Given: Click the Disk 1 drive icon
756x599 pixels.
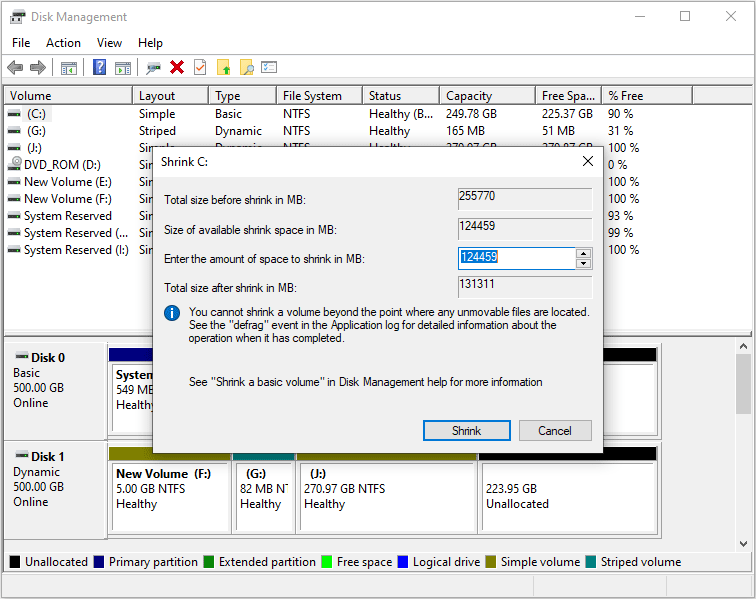Looking at the screenshot, I should pos(22,455).
